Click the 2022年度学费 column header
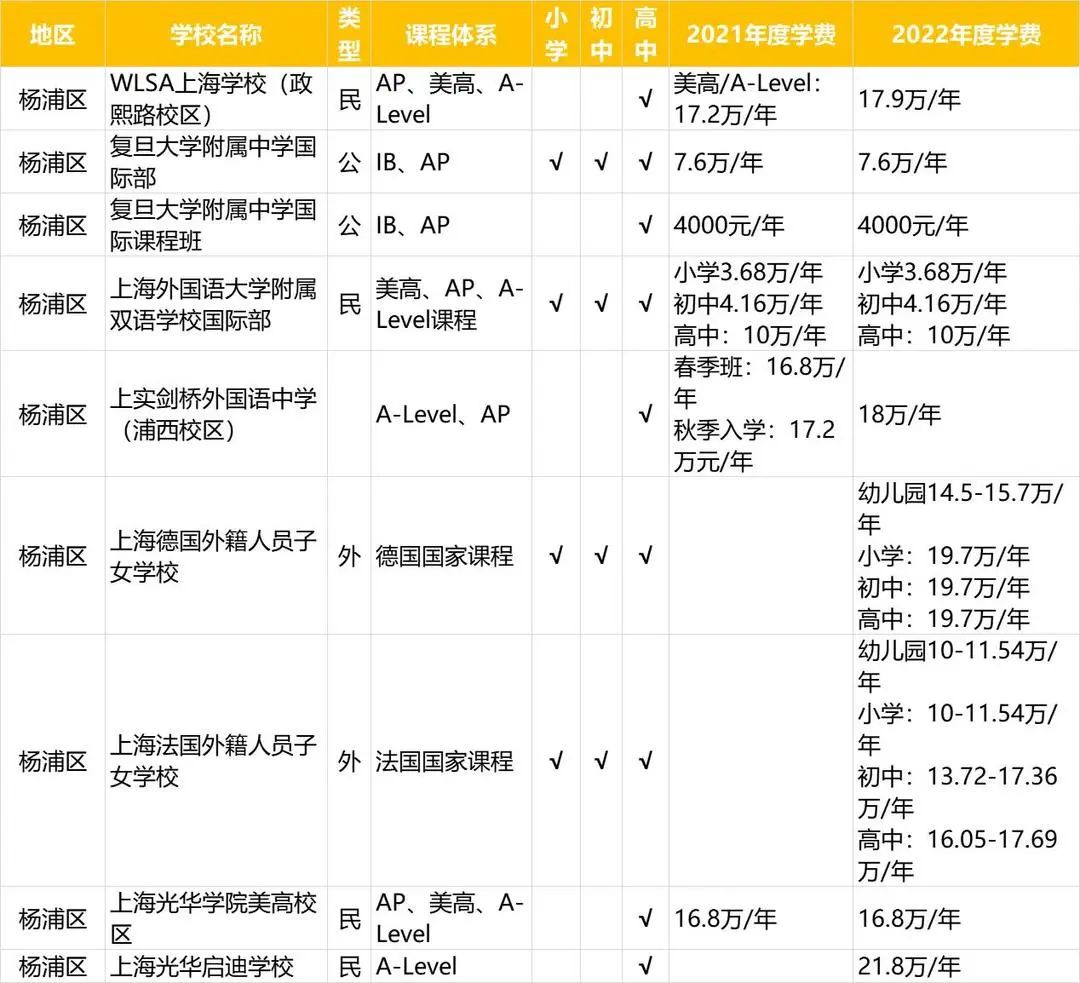 point(966,34)
